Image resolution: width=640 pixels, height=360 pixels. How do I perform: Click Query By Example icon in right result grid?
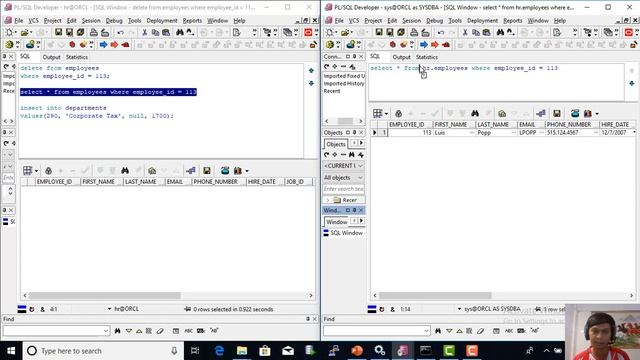pyautogui.click(x=502, y=113)
